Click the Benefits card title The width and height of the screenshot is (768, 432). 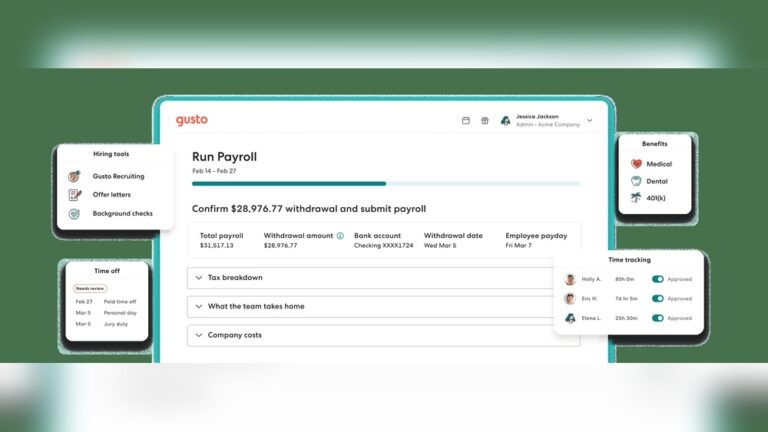[654, 144]
